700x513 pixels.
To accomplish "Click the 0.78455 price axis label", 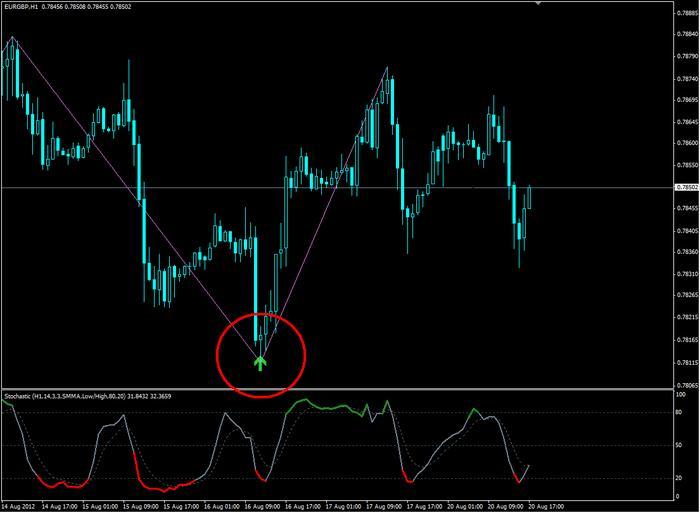I will pos(688,208).
